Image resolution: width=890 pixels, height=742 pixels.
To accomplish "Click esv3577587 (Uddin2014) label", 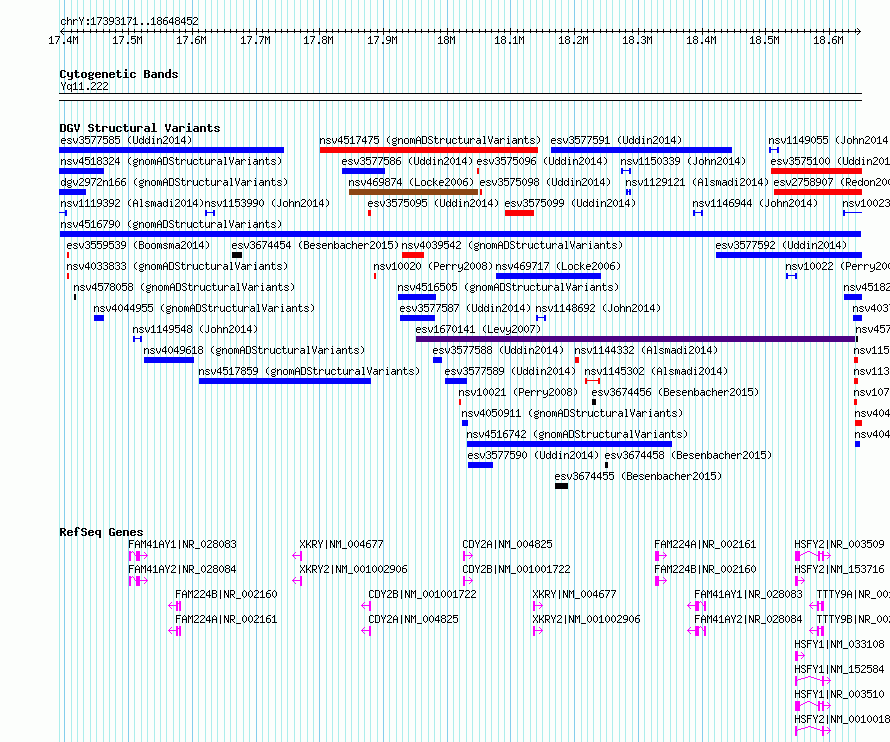I will pos(465,308).
